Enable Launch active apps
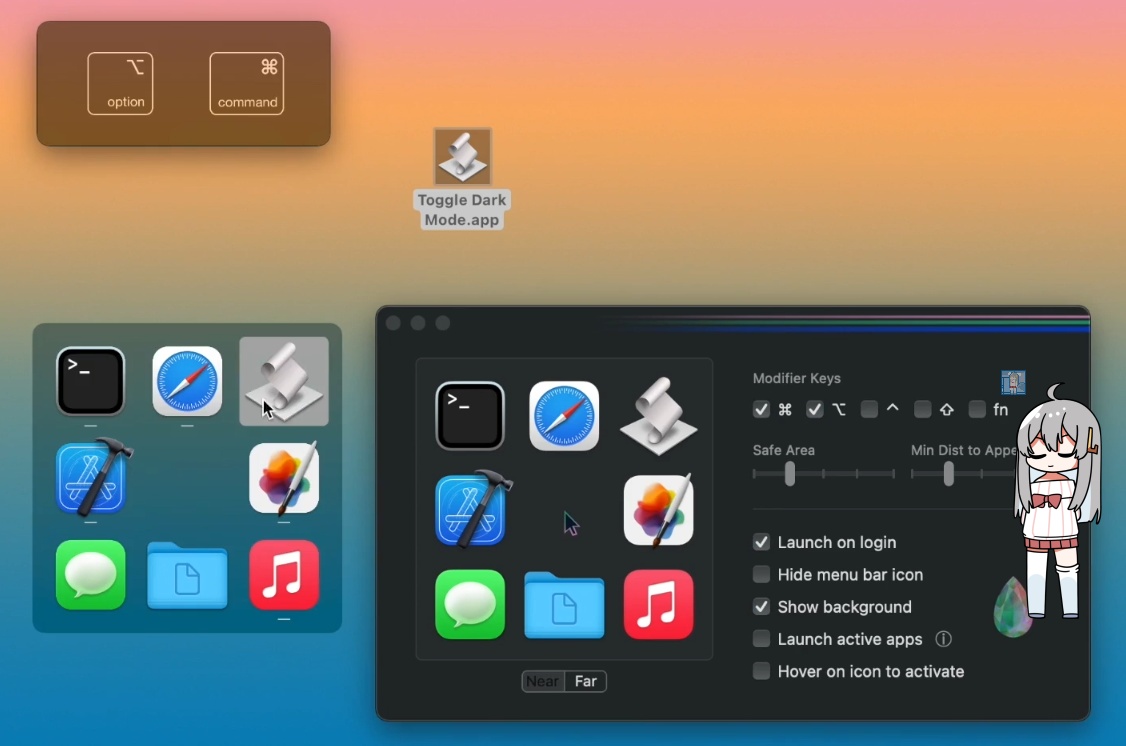 point(760,638)
